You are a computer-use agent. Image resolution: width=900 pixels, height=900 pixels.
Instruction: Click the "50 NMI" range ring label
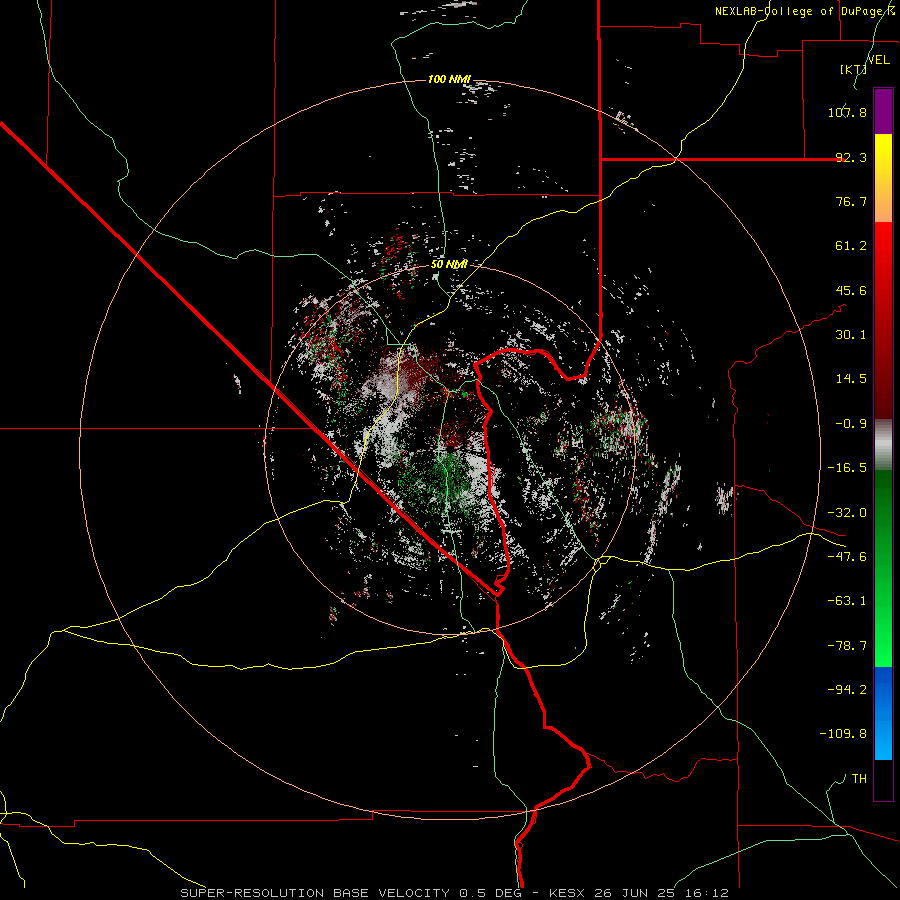pyautogui.click(x=449, y=265)
